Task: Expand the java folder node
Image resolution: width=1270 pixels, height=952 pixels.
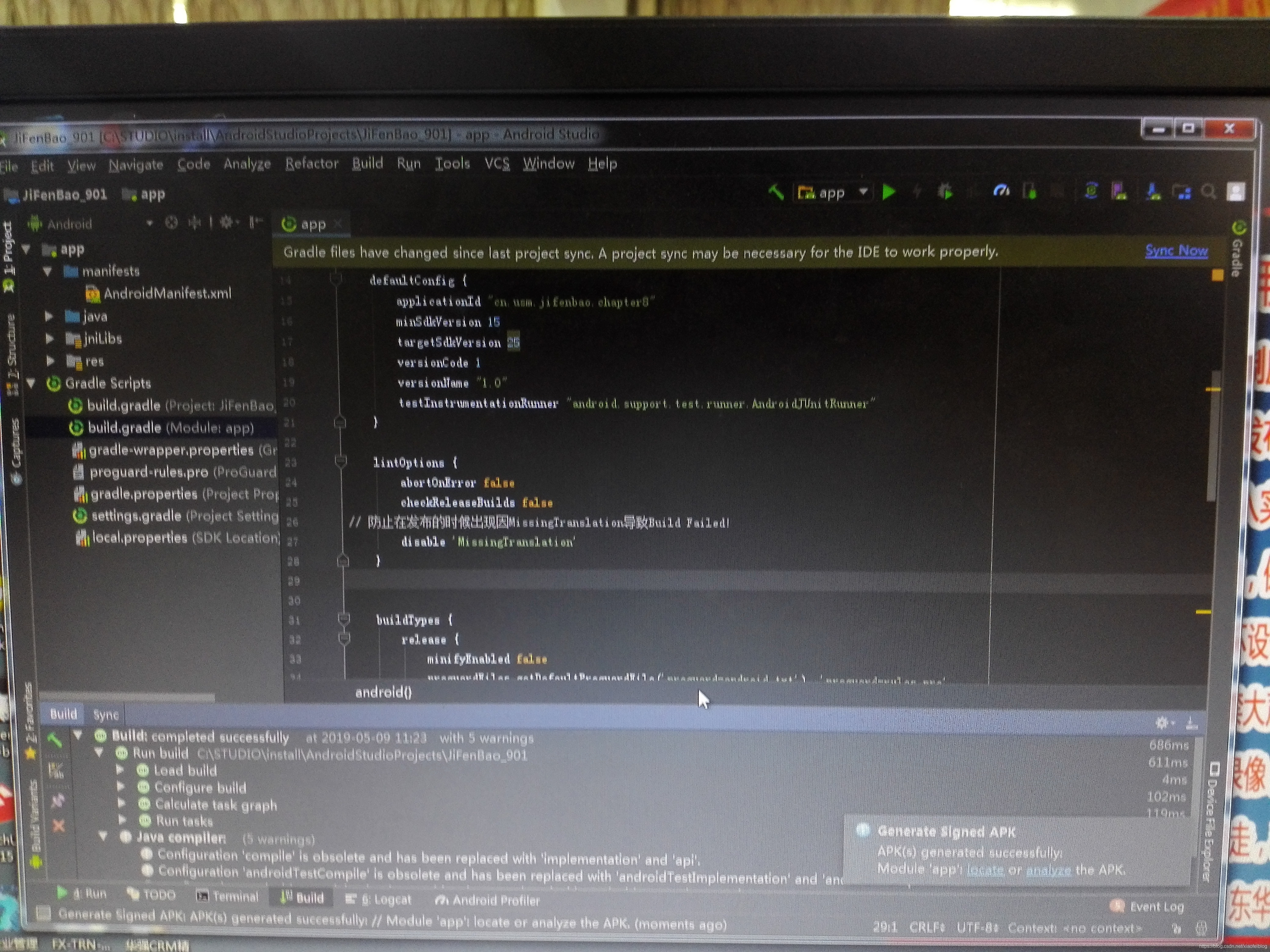Action: (49, 316)
